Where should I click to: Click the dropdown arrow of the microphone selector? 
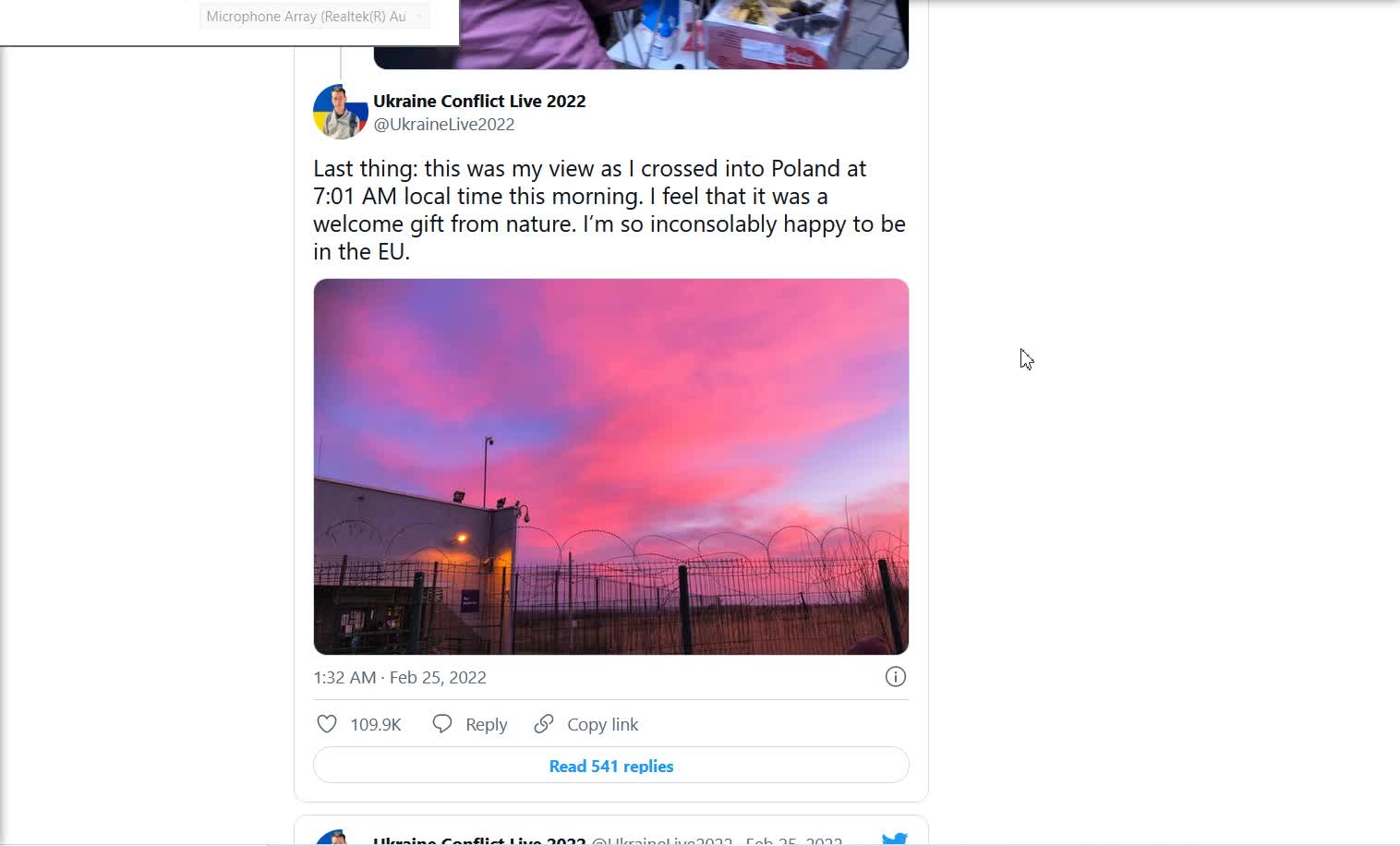click(418, 16)
